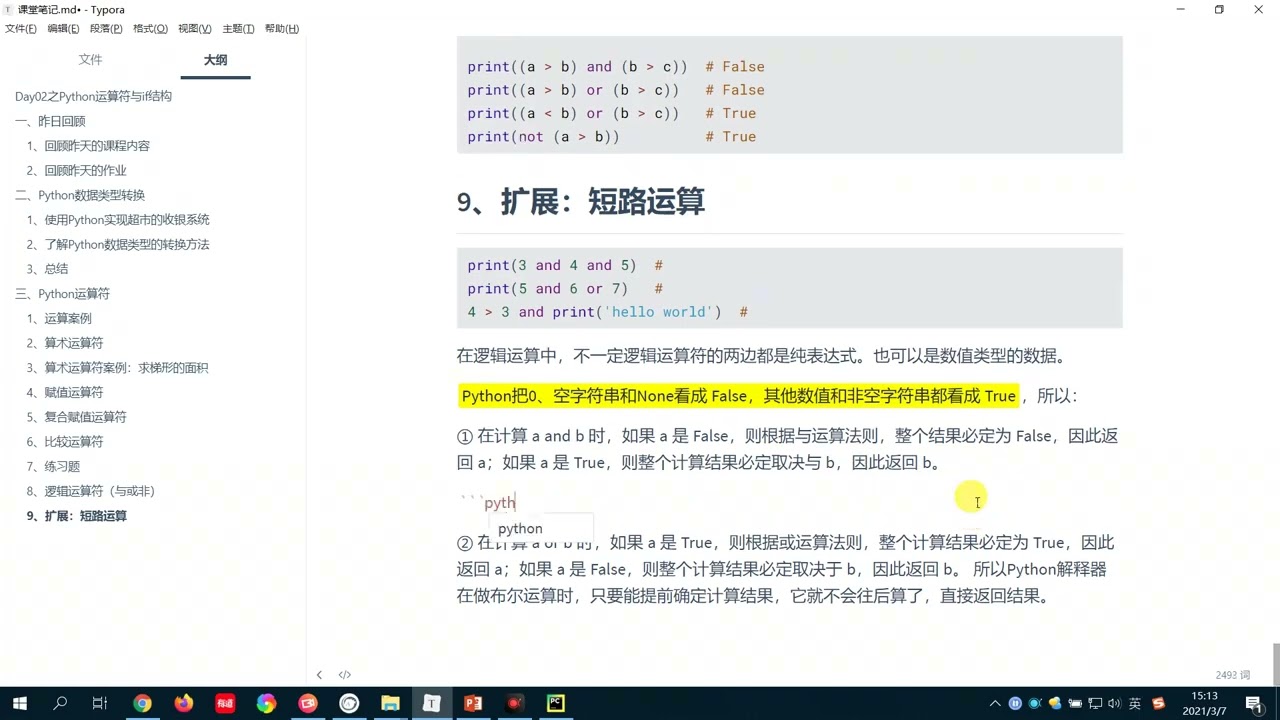Go to outline item 三、Python运算符
Screen dimensions: 1280x720
tap(62, 294)
